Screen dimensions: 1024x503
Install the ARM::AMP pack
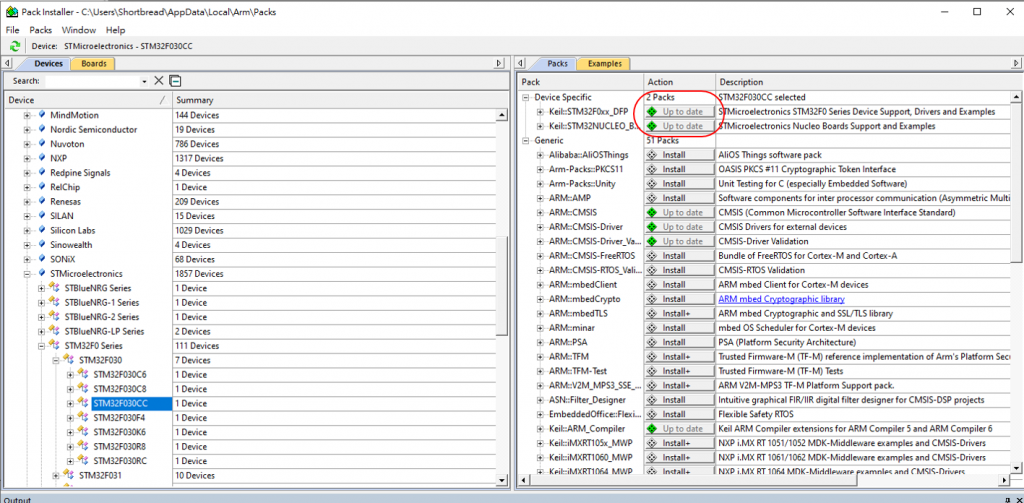pos(679,198)
